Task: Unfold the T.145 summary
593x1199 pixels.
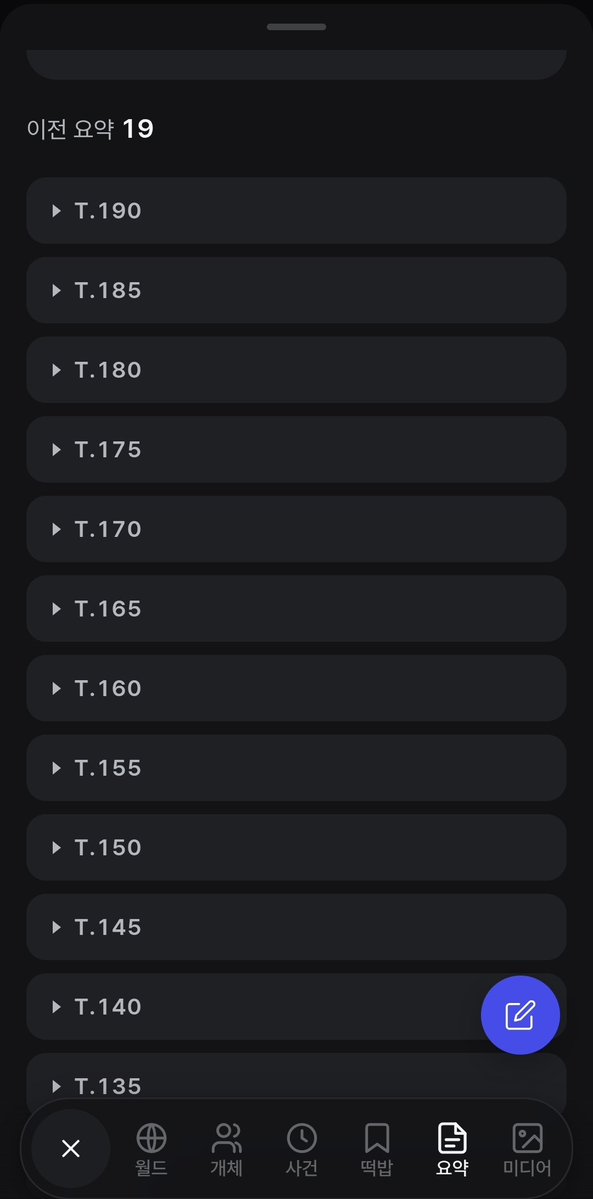Action: [x=296, y=926]
